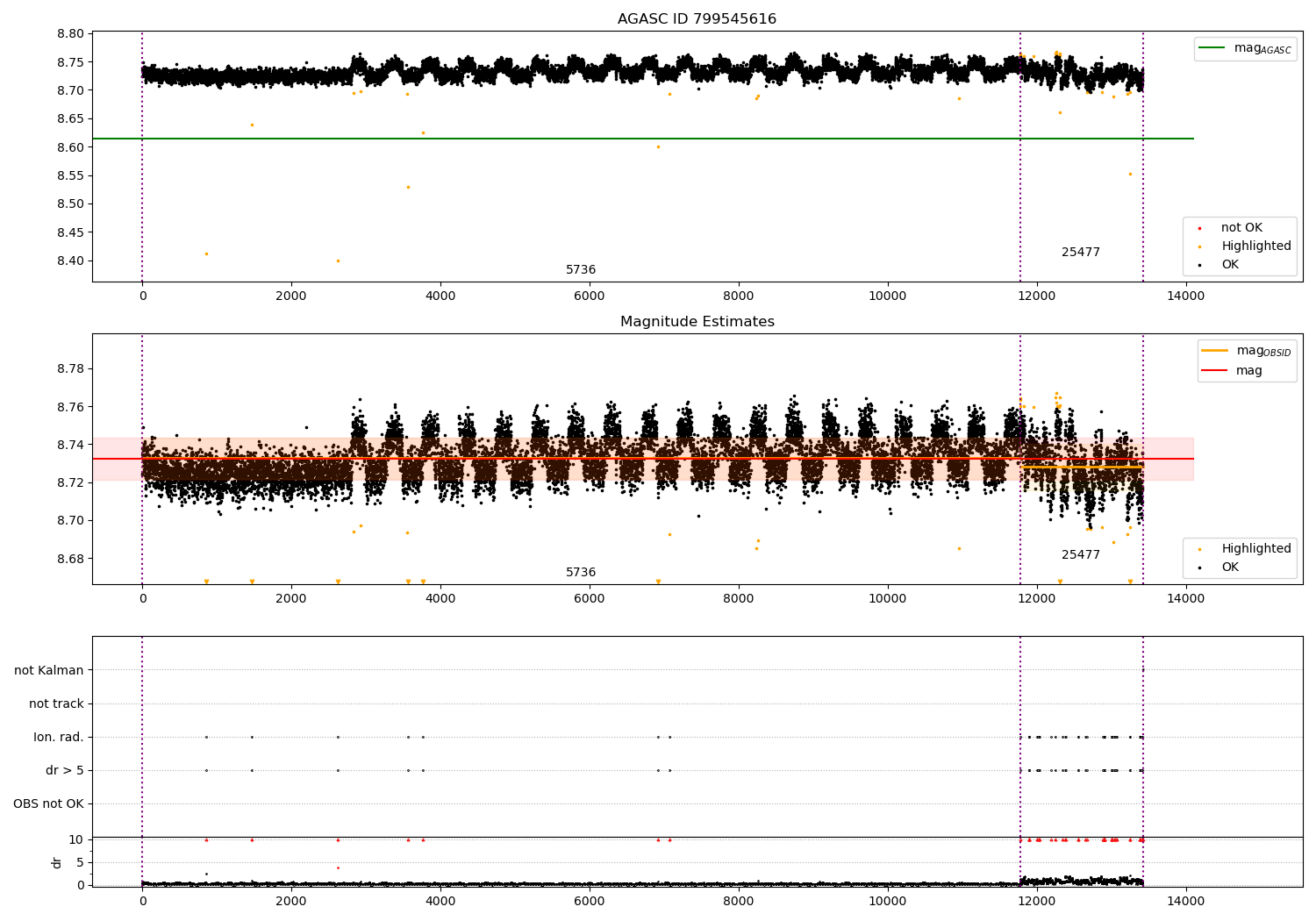1316x921 pixels.
Task: Click the 'OBS not OK' axis label
Action: 48,804
